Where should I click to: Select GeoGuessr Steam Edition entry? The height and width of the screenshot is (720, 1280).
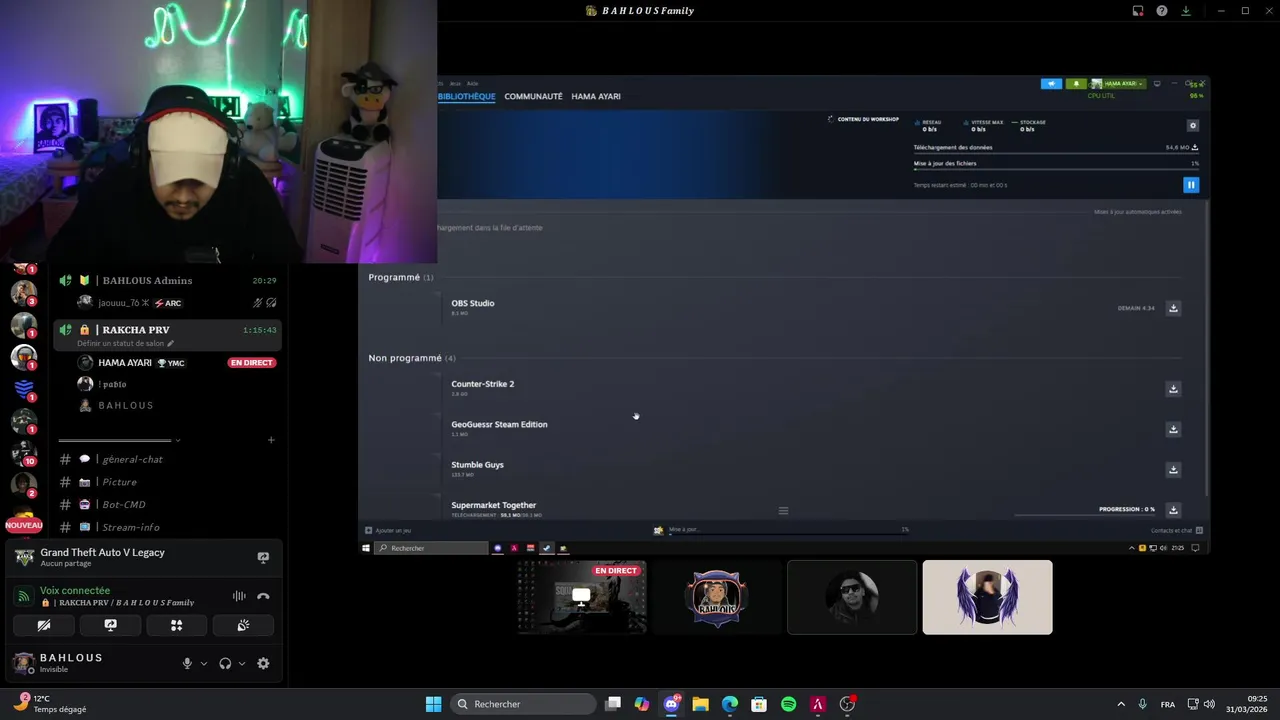point(499,425)
